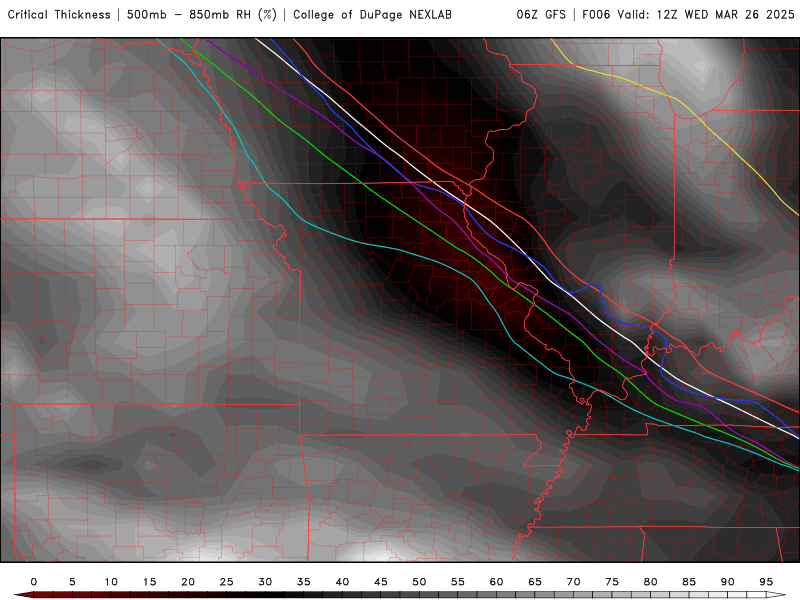
Task: Click 'Valid: 12Z WED MAR 26 2025' text
Action: click(706, 15)
